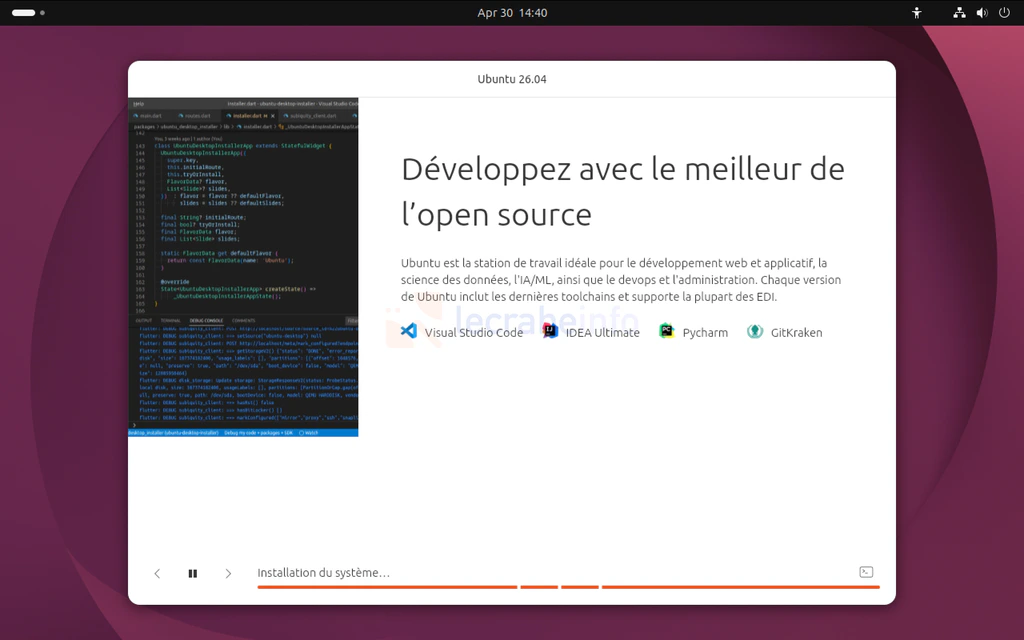Advance to the next slide
The image size is (1024, 640).
[228, 573]
